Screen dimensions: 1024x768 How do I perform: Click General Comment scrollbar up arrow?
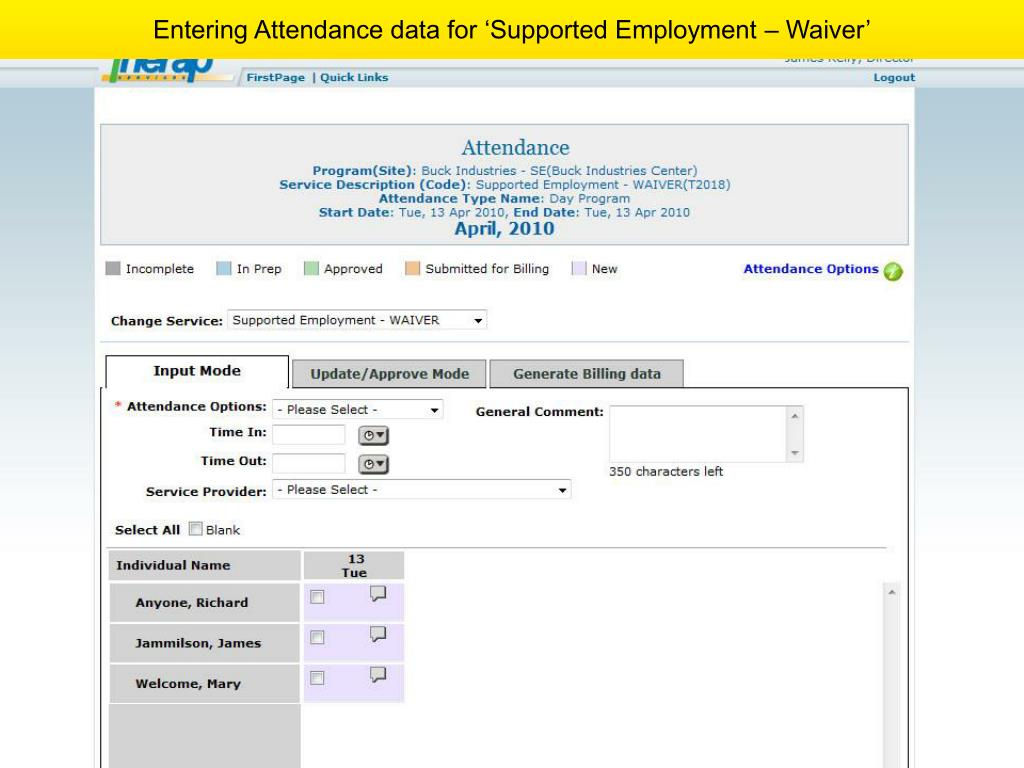(x=795, y=415)
